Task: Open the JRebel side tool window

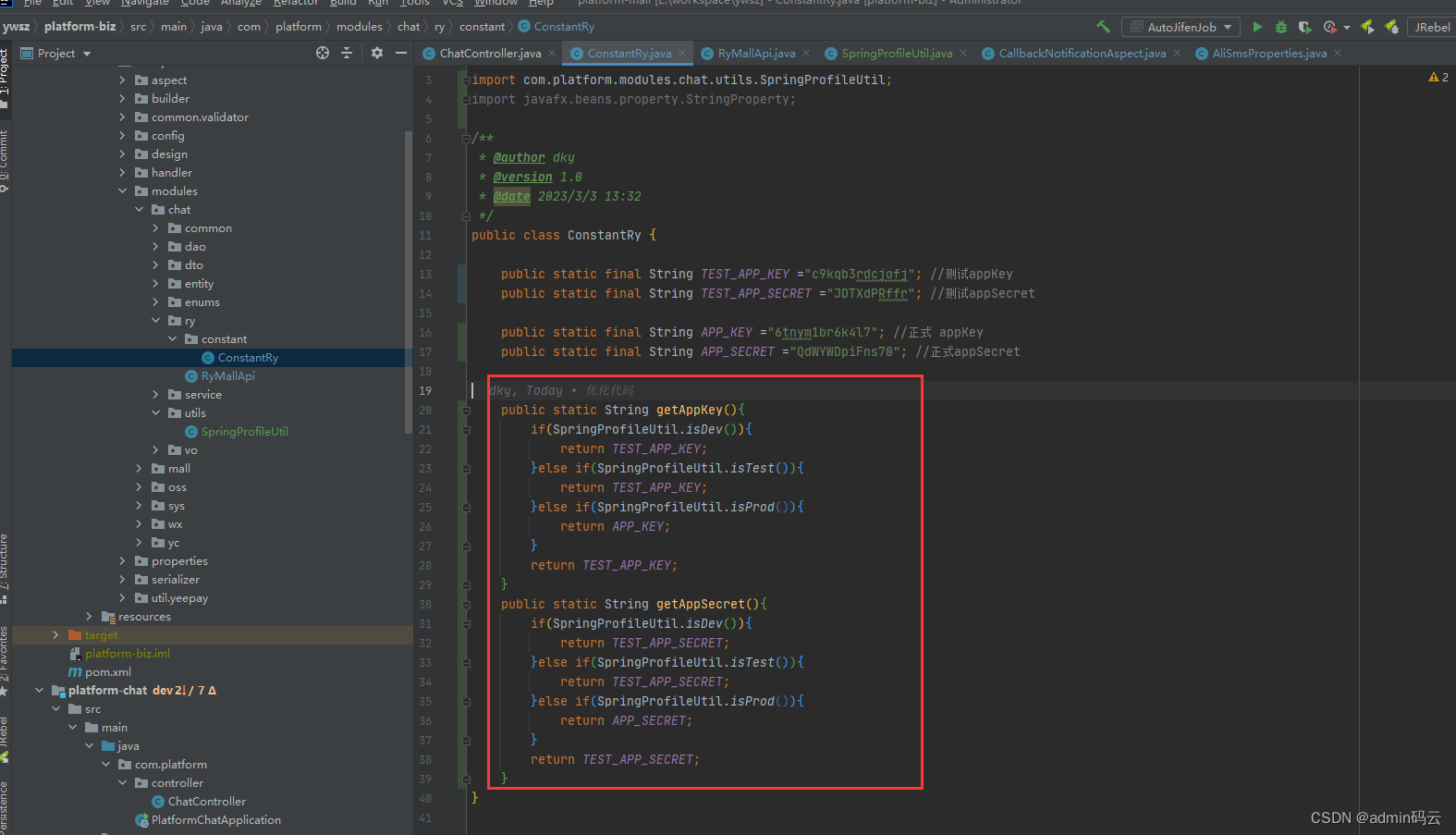Action: 5,738
